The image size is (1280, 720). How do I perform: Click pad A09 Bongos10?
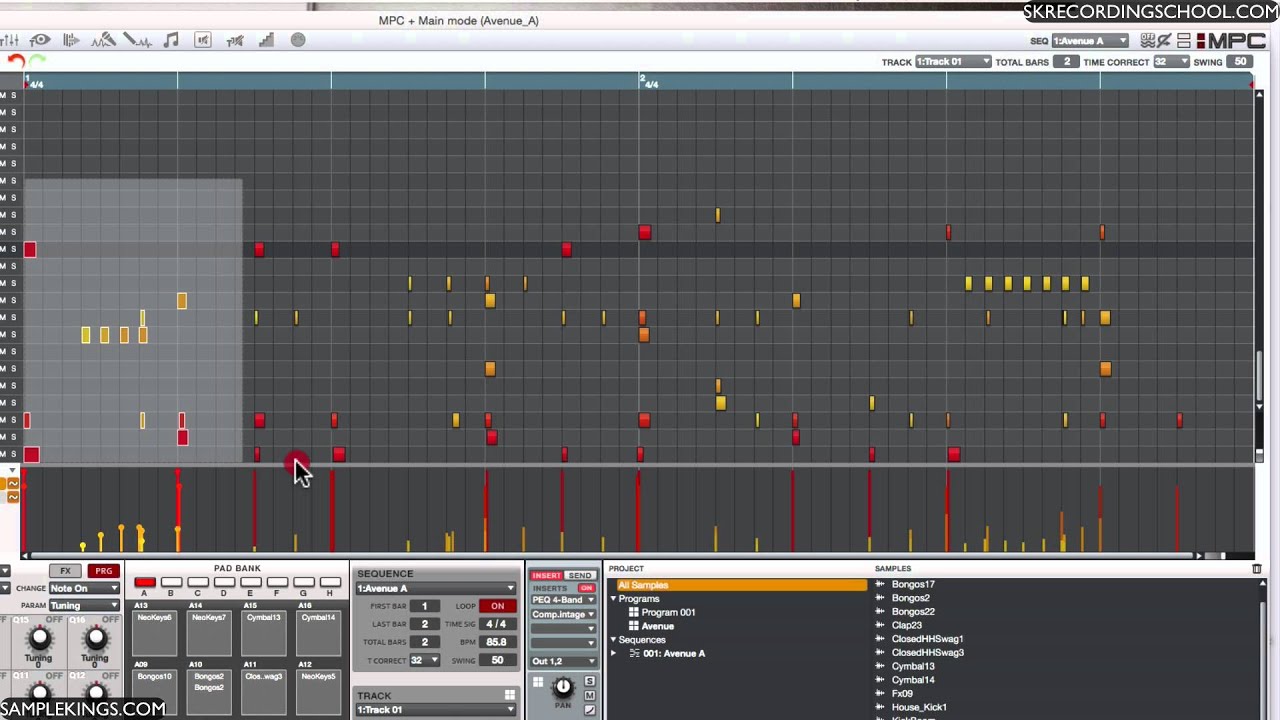[x=154, y=690]
